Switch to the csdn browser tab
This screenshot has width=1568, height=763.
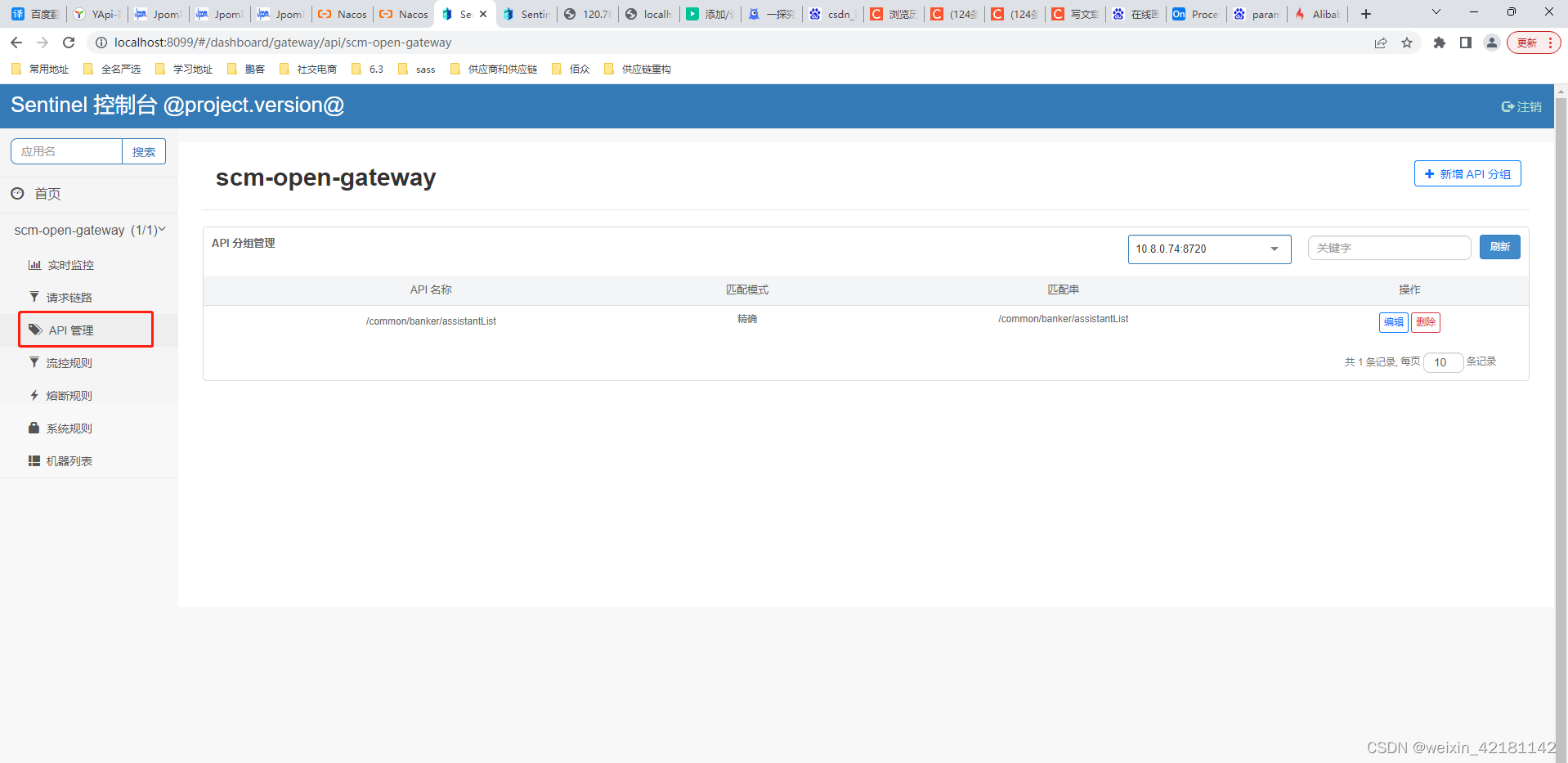click(x=832, y=14)
